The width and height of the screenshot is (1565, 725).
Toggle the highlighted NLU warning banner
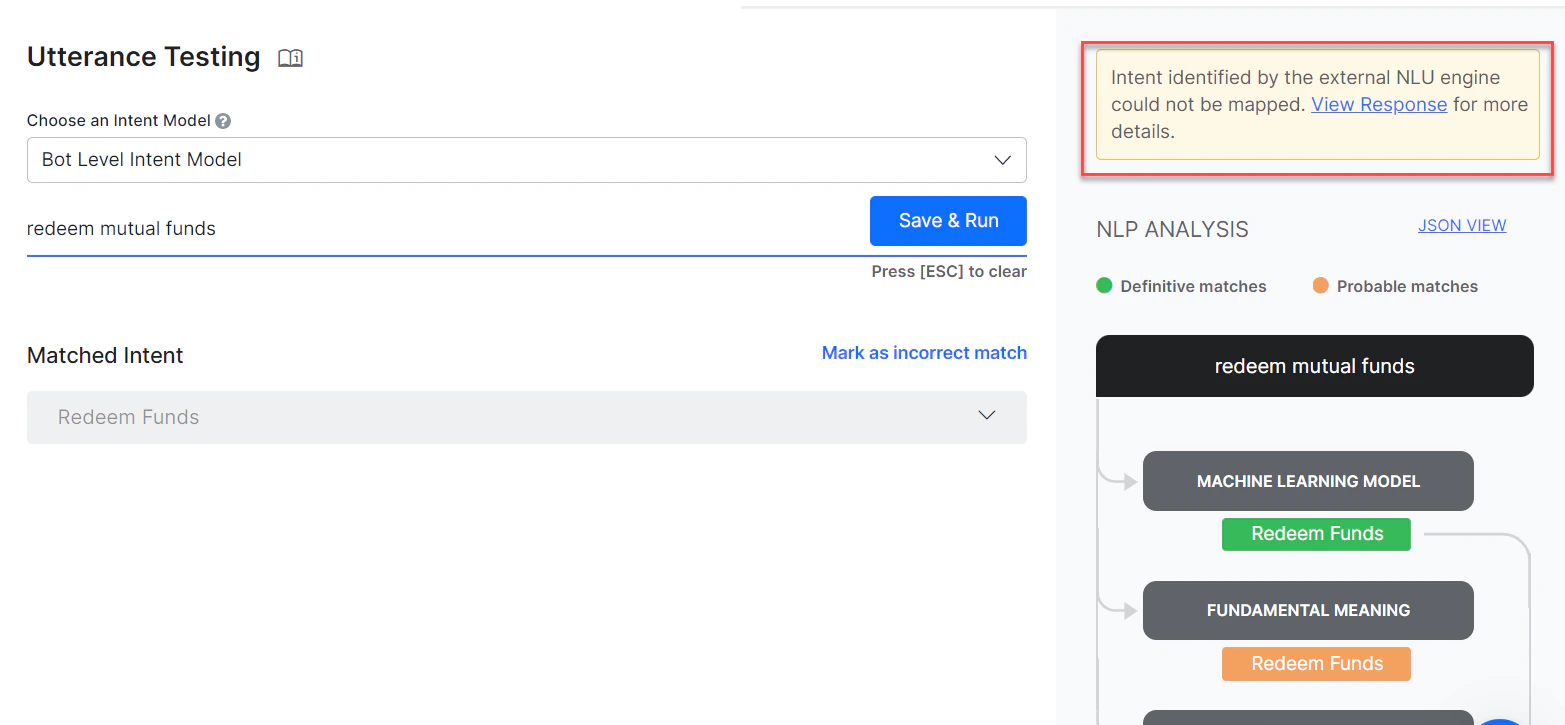pos(1318,104)
